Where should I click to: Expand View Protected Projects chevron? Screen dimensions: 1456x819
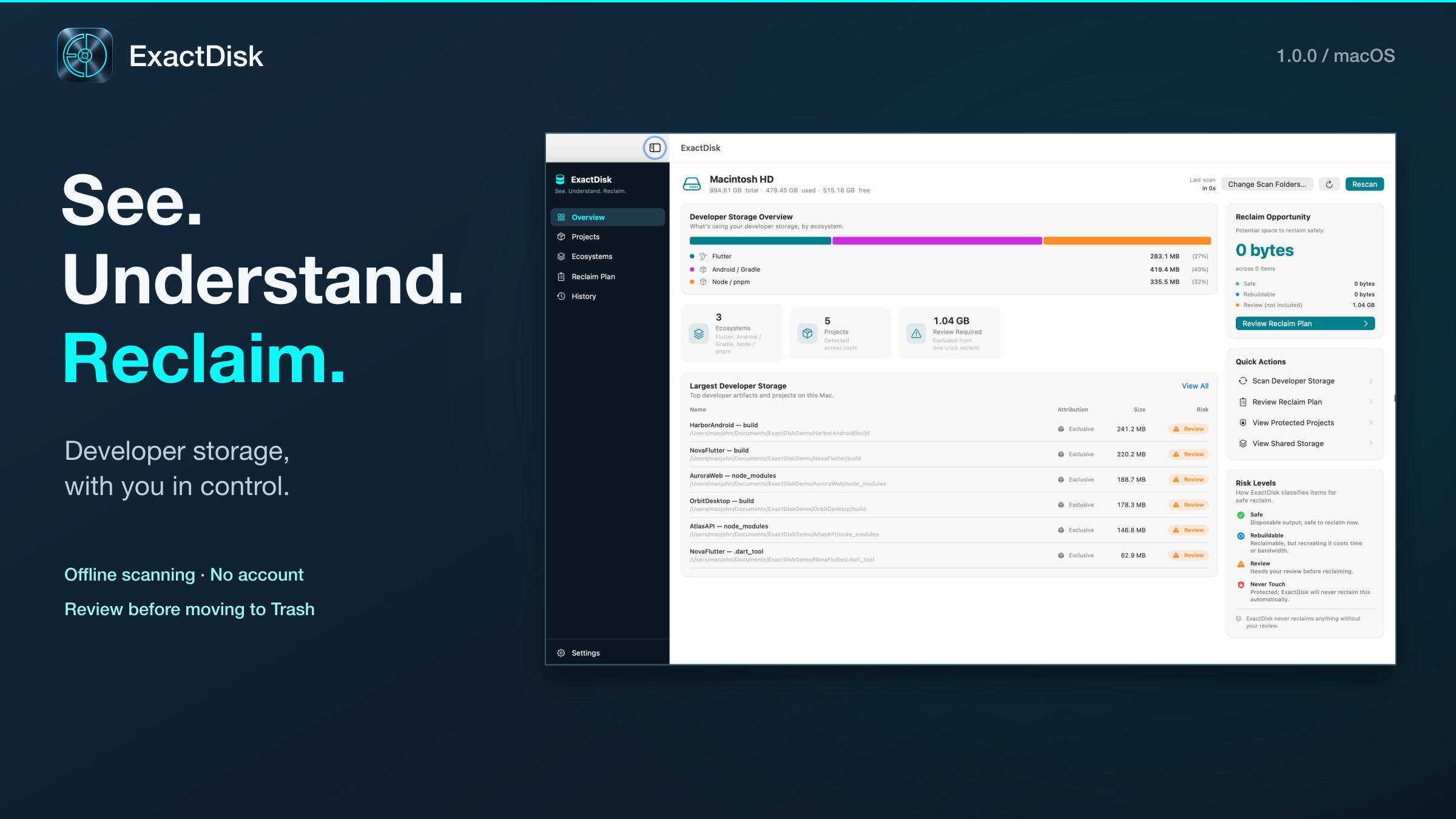1370,423
